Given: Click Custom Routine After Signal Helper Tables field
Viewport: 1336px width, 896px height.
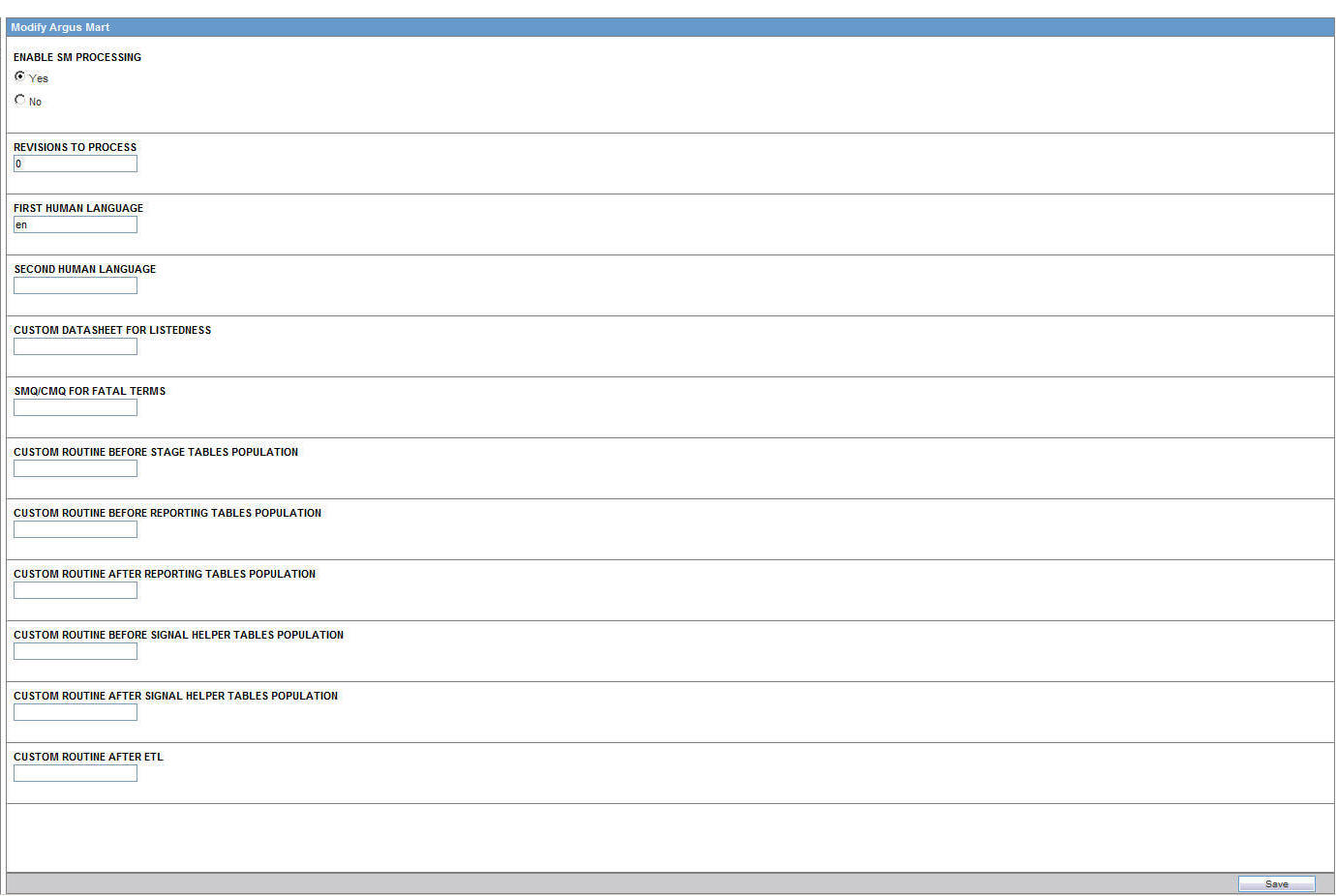Looking at the screenshot, I should 76,713.
